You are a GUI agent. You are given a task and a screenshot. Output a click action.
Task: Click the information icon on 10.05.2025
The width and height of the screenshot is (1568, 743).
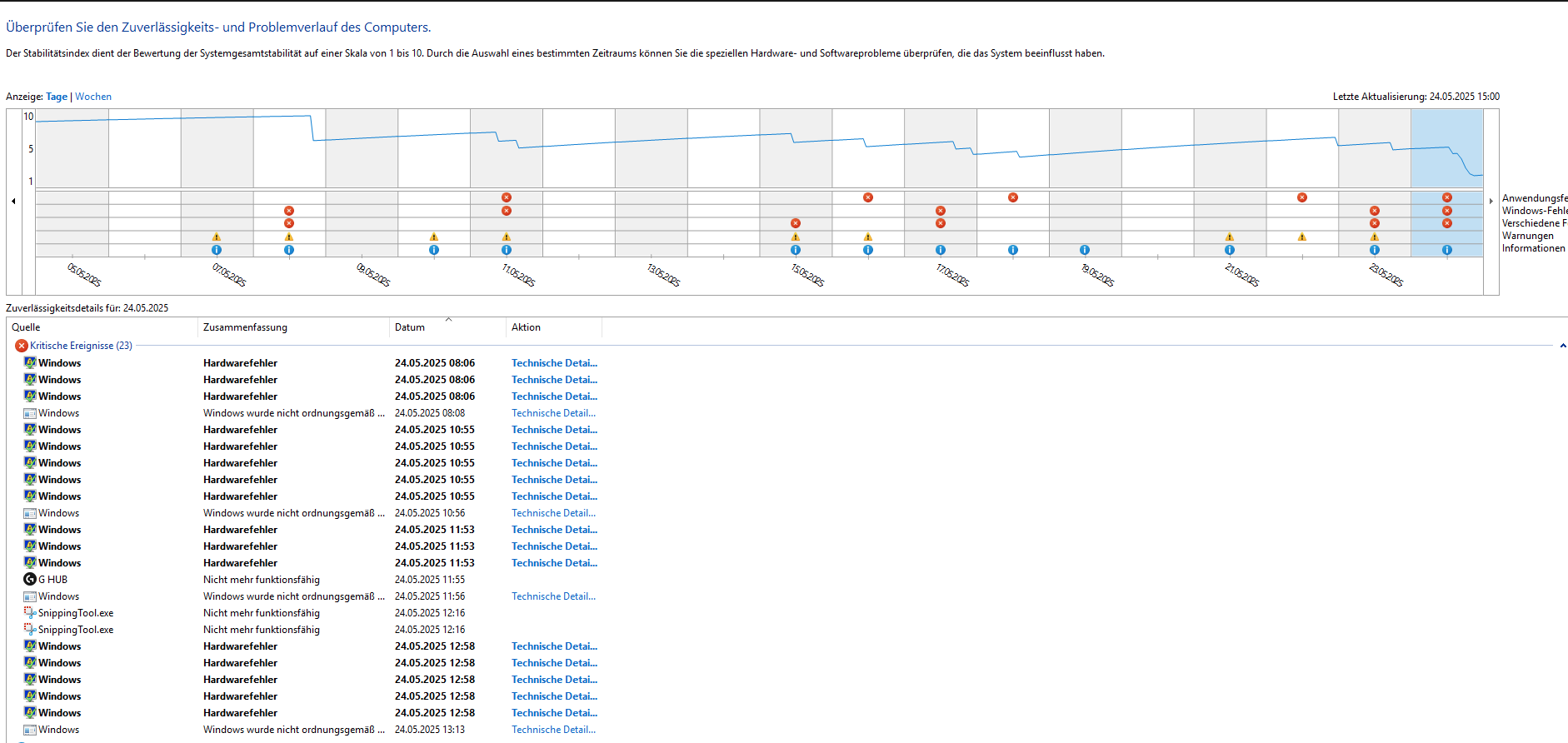tap(434, 250)
